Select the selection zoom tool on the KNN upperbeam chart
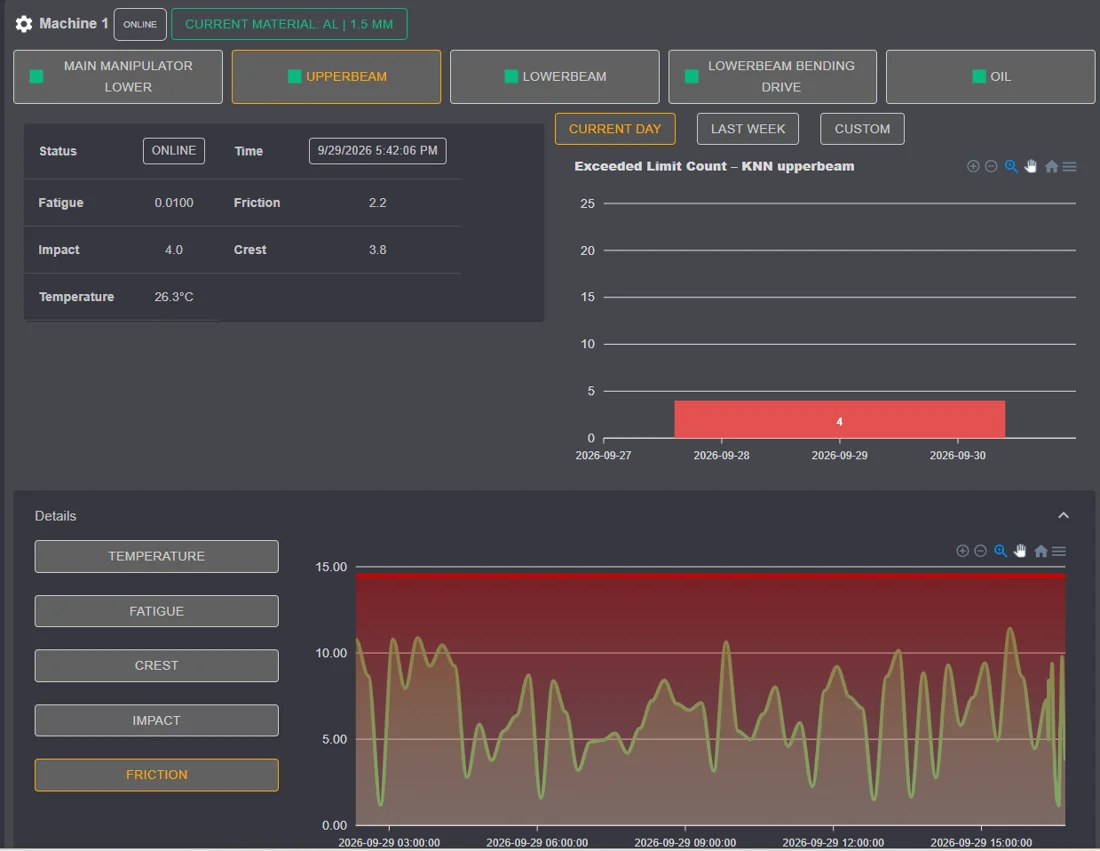 pos(1011,166)
